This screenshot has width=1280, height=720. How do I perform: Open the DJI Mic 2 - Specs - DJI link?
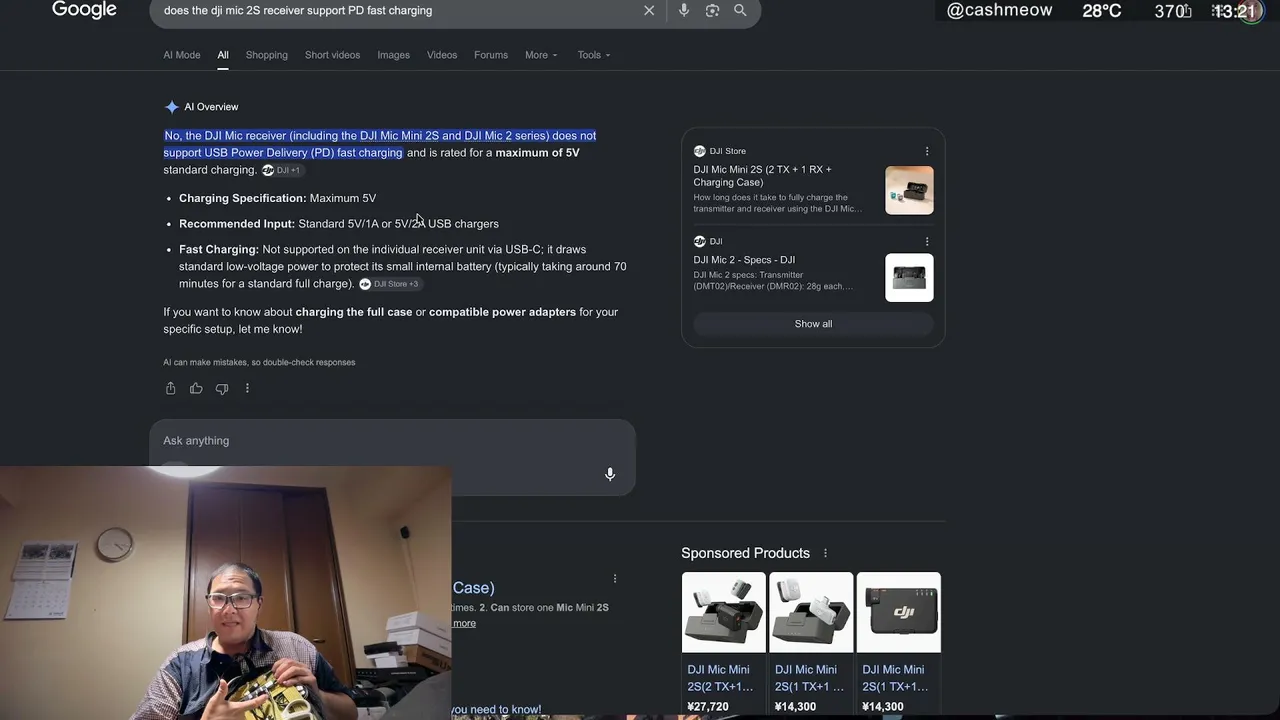click(744, 260)
